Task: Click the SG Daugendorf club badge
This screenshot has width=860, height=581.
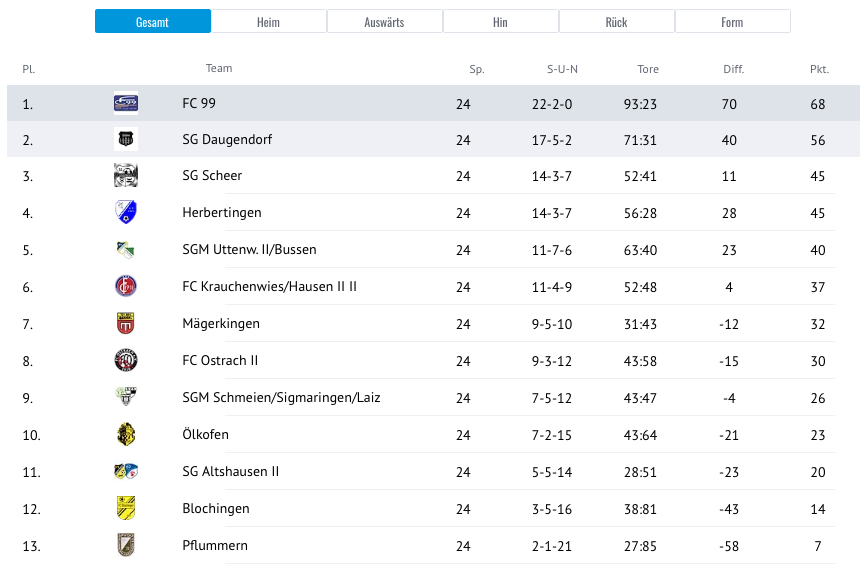Action: tap(125, 140)
